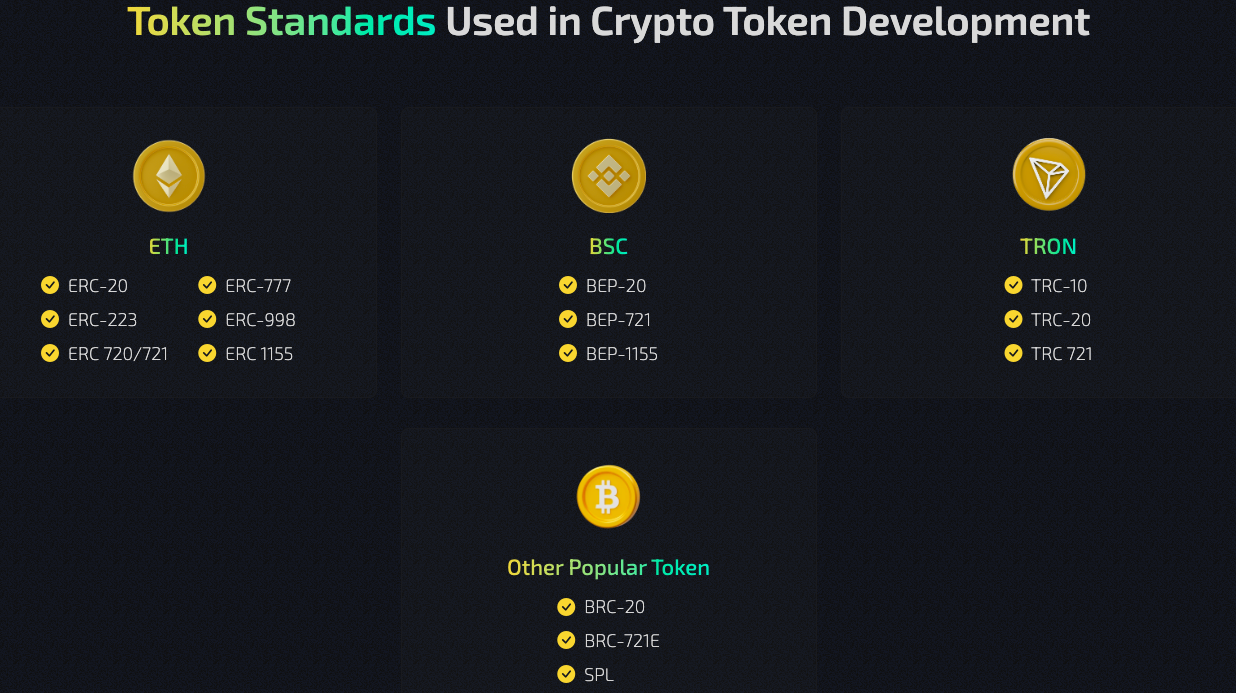Click the checkmark icon beside TRC-10
The width and height of the screenshot is (1236, 693).
pyautogui.click(x=1013, y=285)
